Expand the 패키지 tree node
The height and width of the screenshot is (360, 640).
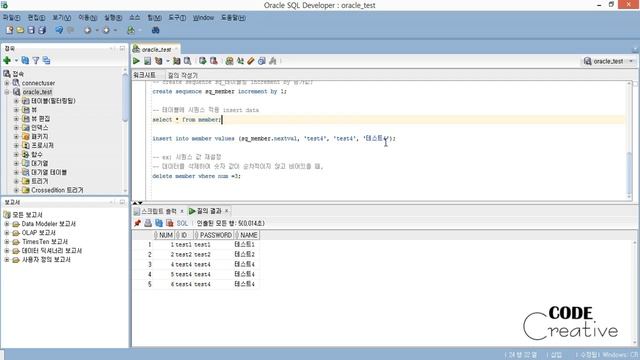(x=16, y=137)
